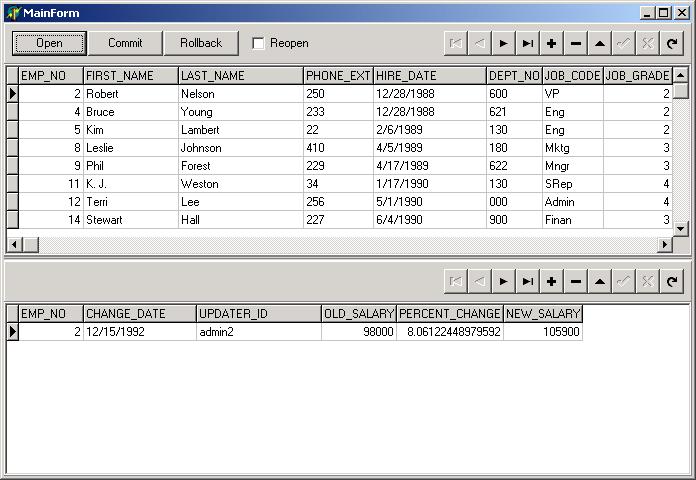This screenshot has height=480, width=696.
Task: Select the SRep job code cell
Action: pyautogui.click(x=573, y=184)
